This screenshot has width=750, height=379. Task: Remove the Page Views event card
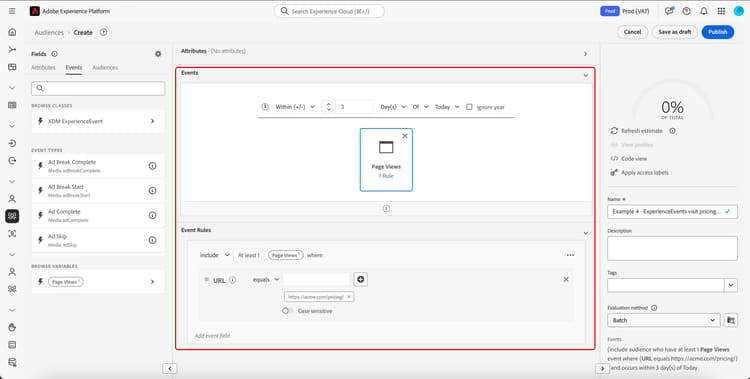pyautogui.click(x=405, y=136)
